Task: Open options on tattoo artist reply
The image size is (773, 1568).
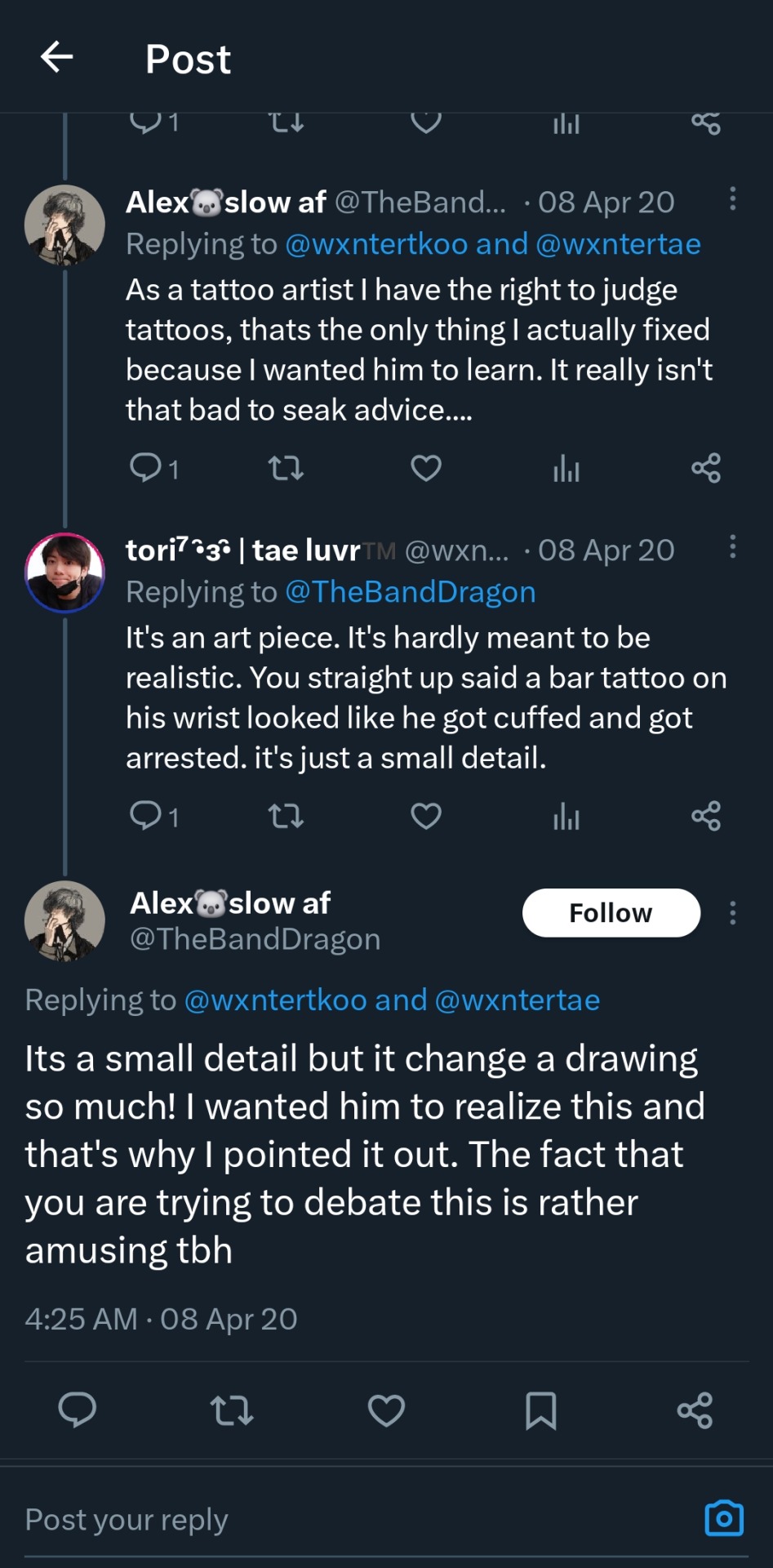Action: pos(732,198)
